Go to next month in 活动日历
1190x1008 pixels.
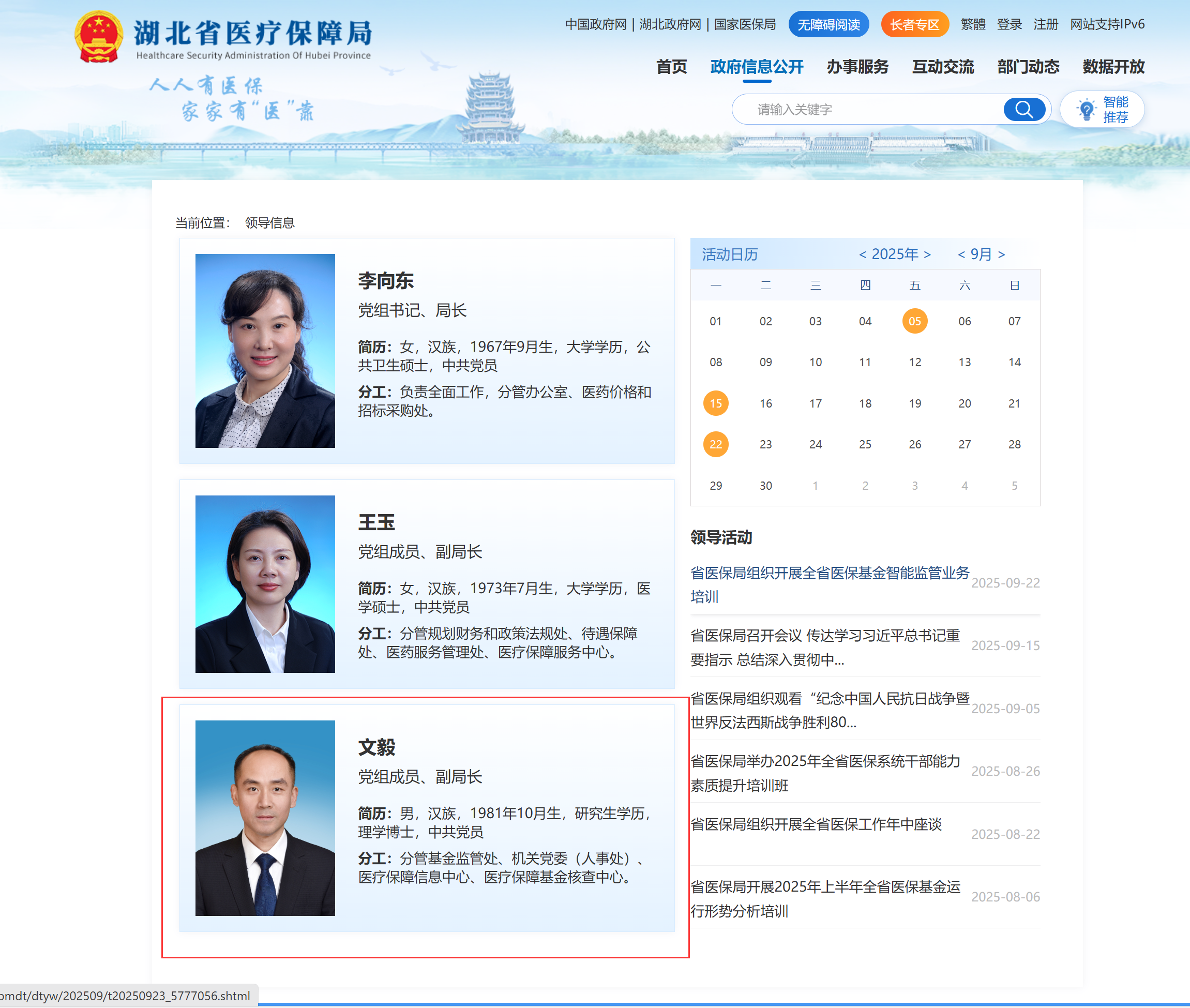[1001, 254]
